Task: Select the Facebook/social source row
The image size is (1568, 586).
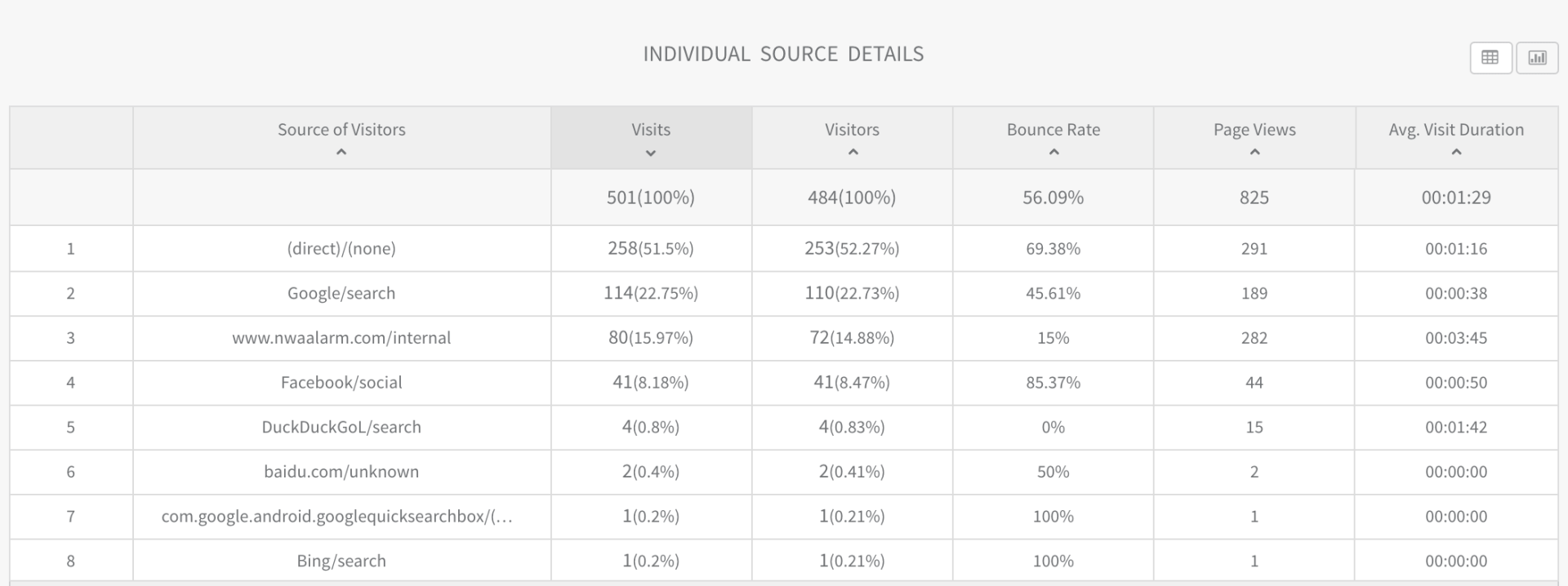Action: click(x=341, y=383)
